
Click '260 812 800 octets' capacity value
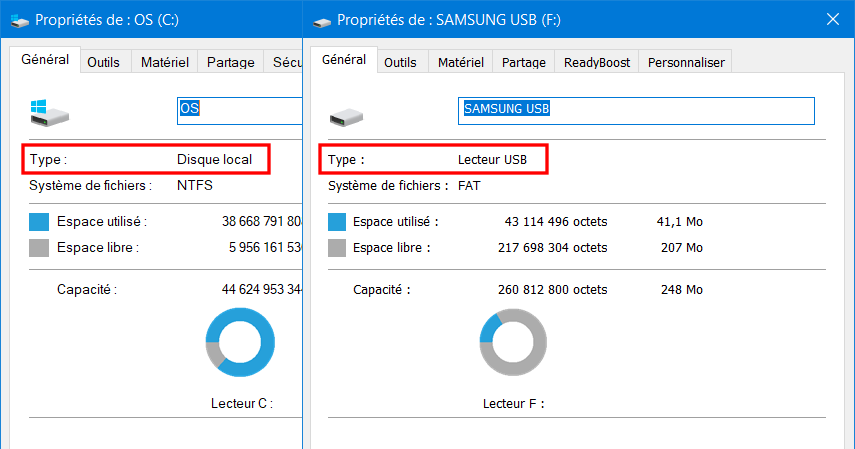pyautogui.click(x=552, y=290)
